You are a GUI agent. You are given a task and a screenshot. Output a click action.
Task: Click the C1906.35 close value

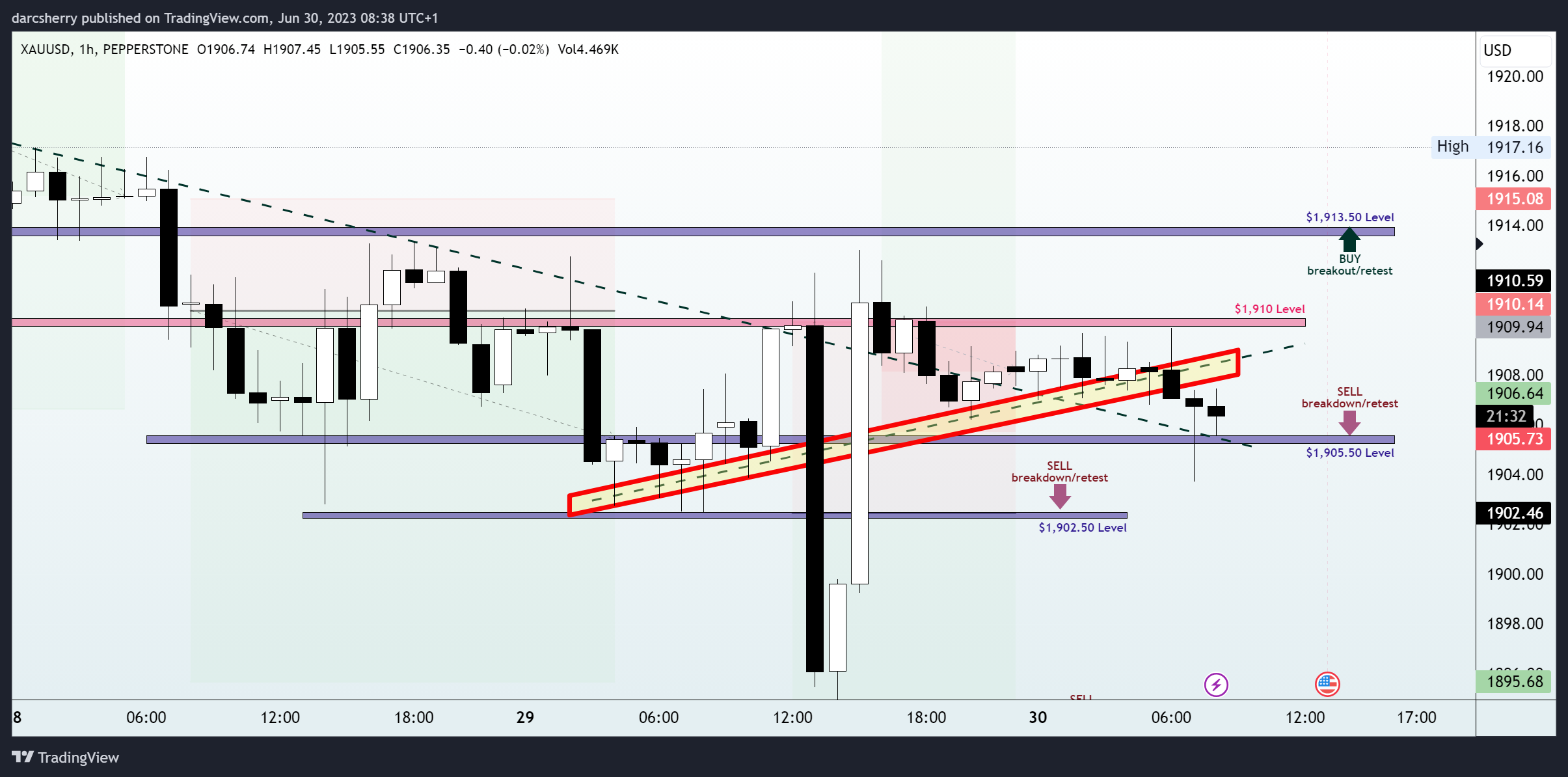click(x=422, y=49)
